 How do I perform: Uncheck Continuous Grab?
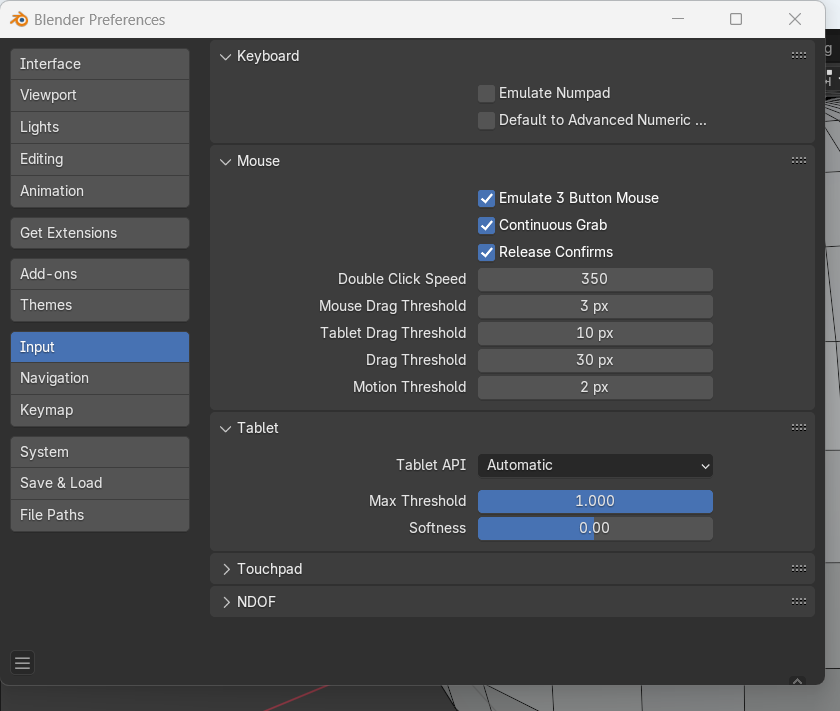(486, 225)
